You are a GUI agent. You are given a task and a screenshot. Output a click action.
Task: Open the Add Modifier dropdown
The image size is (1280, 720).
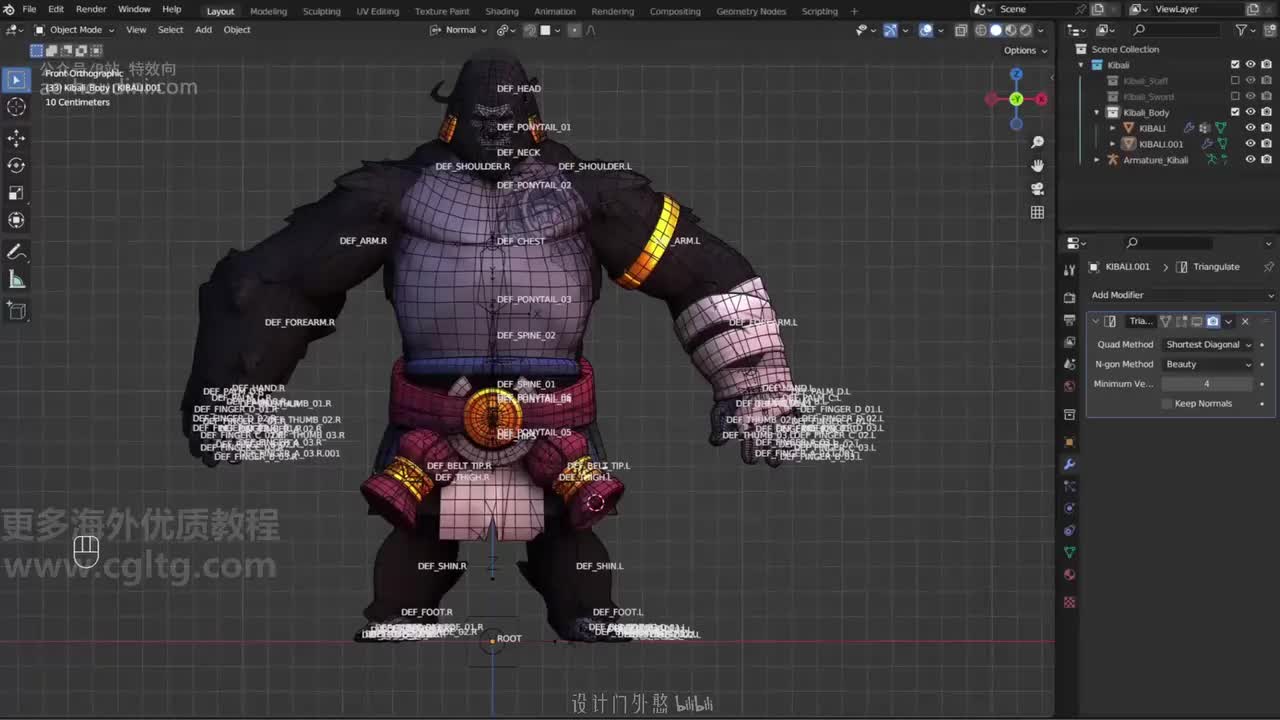coord(1181,295)
